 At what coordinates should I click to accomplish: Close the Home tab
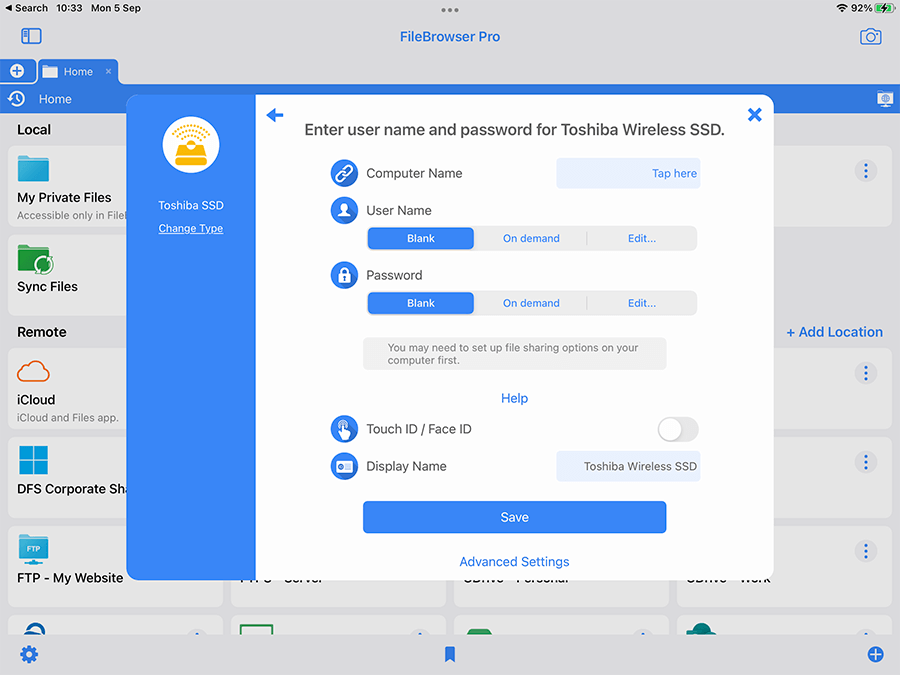pyautogui.click(x=109, y=72)
